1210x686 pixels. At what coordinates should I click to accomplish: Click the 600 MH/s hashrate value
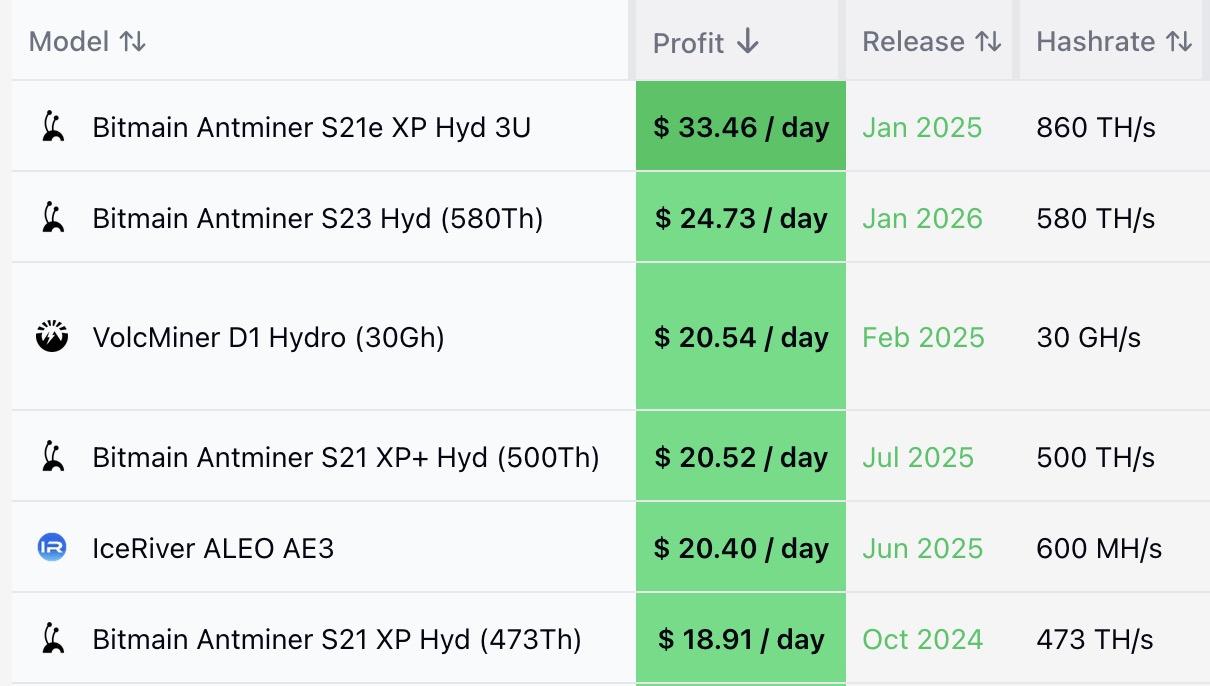[x=1099, y=549]
